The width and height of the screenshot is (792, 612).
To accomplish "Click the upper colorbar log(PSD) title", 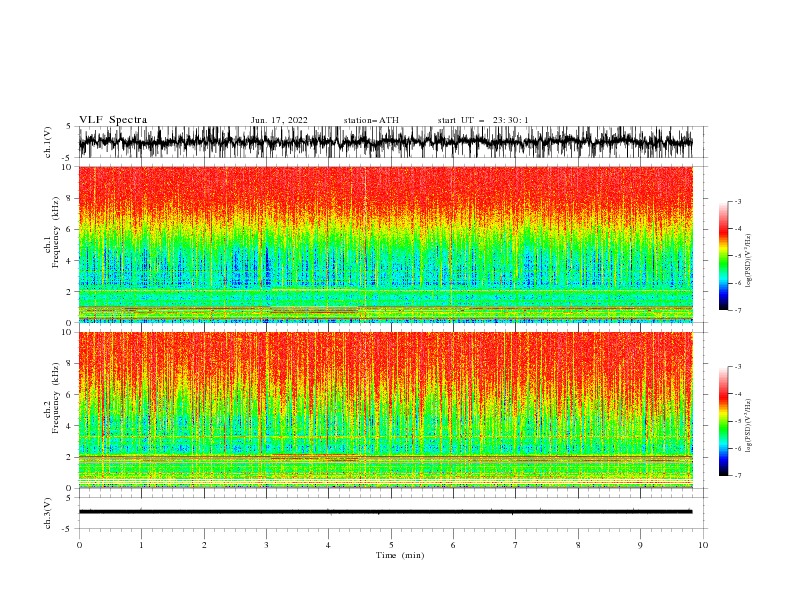I will [x=749, y=261].
